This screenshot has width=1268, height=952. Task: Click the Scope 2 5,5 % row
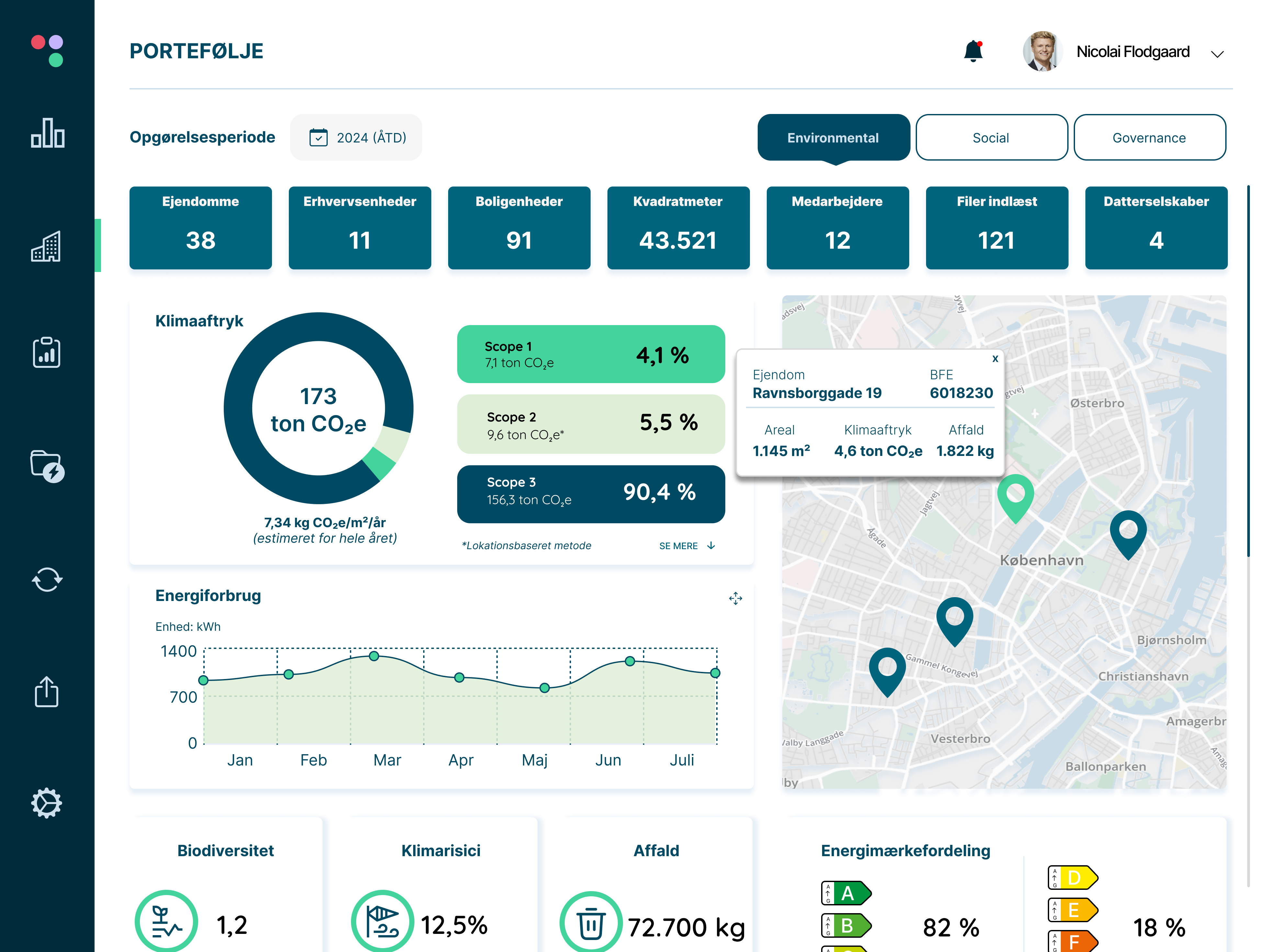591,424
